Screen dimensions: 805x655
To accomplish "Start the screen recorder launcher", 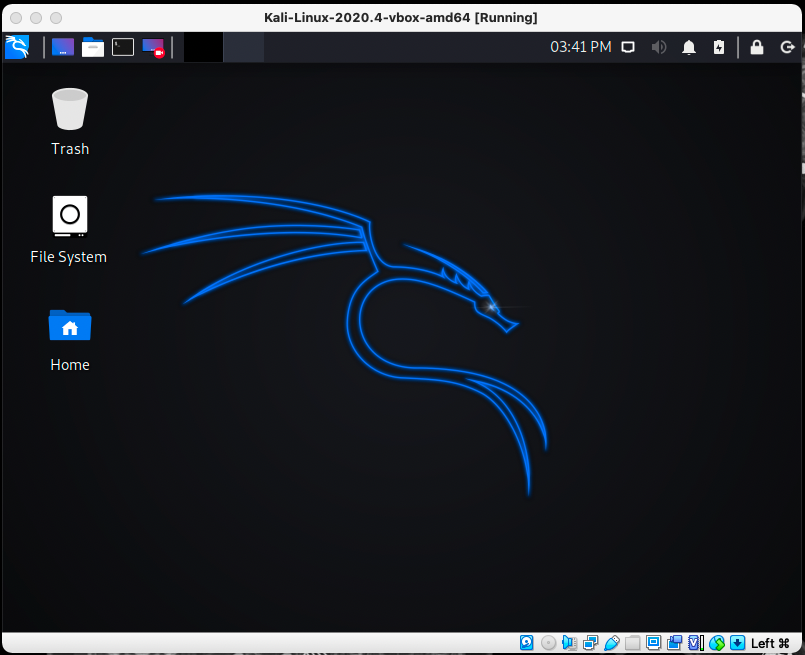I will pyautogui.click(x=153, y=47).
